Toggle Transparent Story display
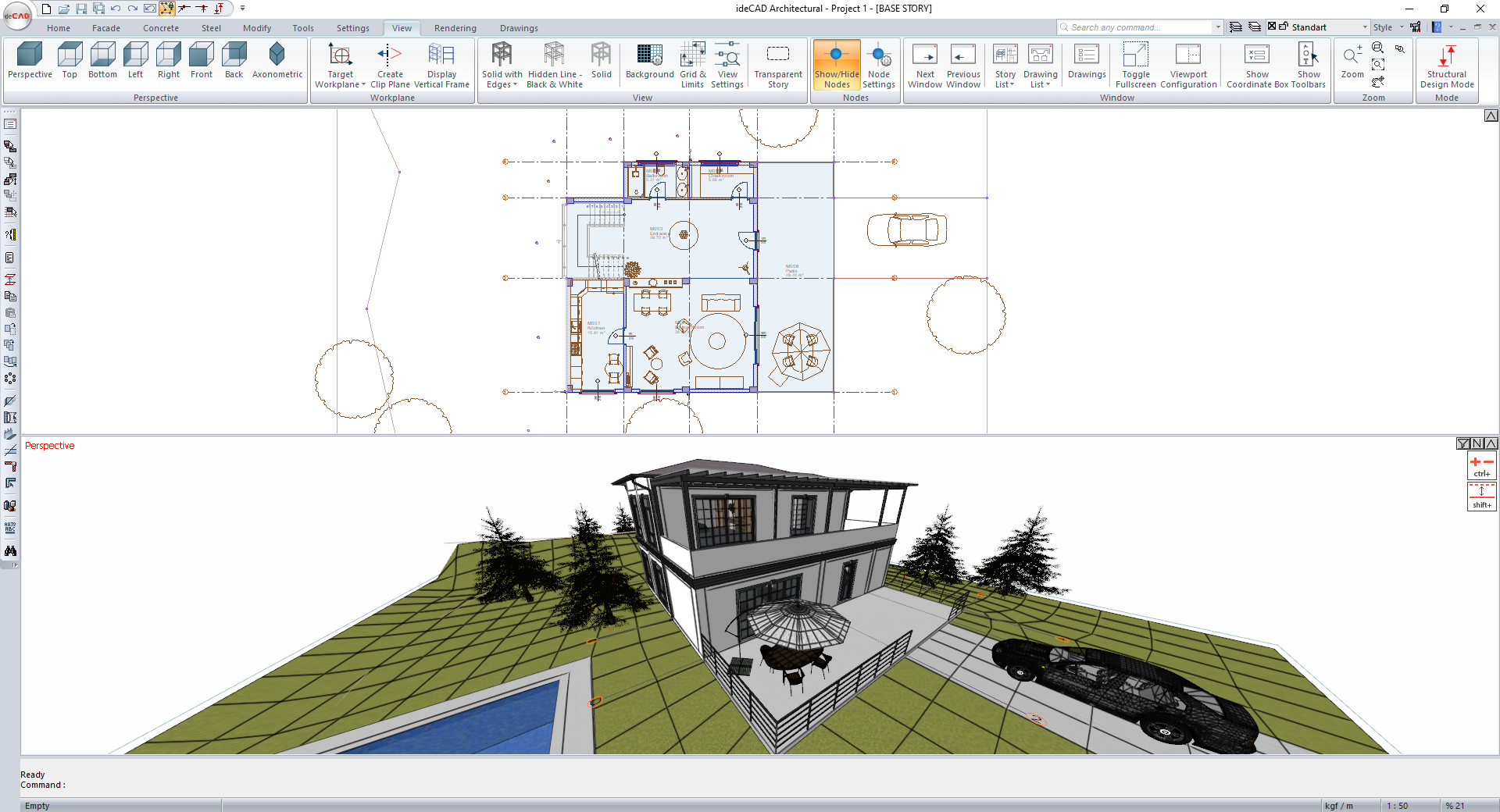The width and height of the screenshot is (1500, 812). (x=778, y=66)
